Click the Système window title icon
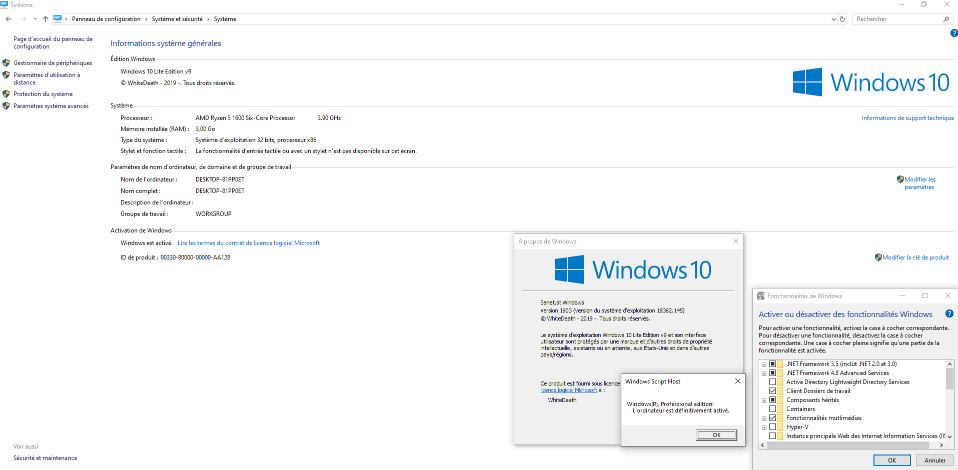This screenshot has height=470, width=958. coord(4,4)
